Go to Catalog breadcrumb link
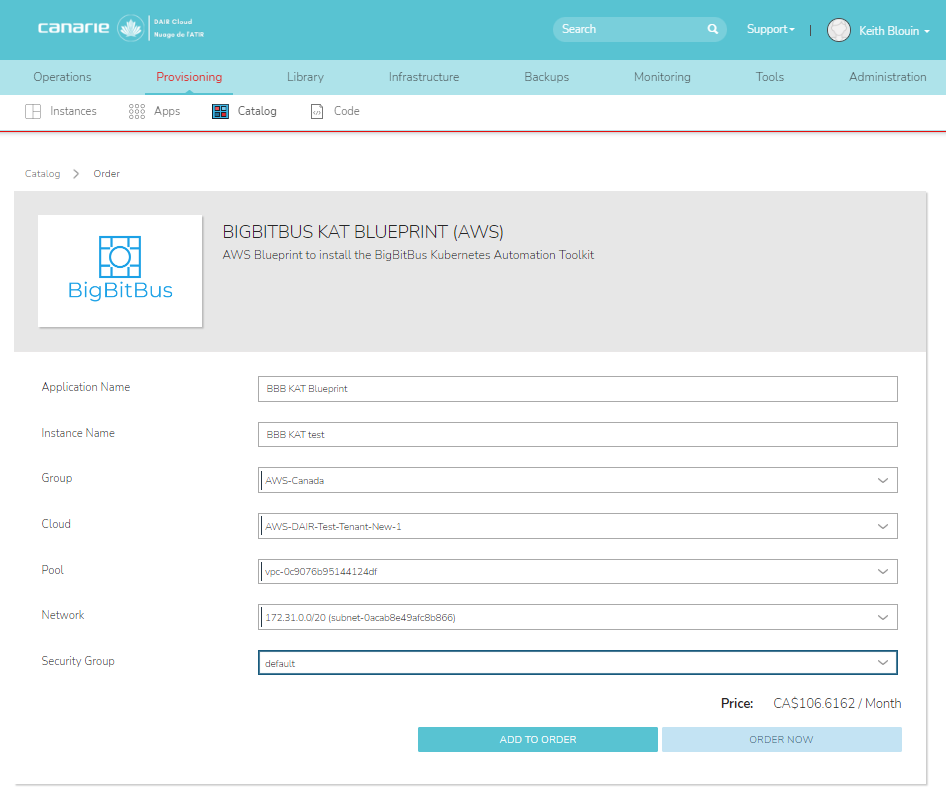 [43, 174]
